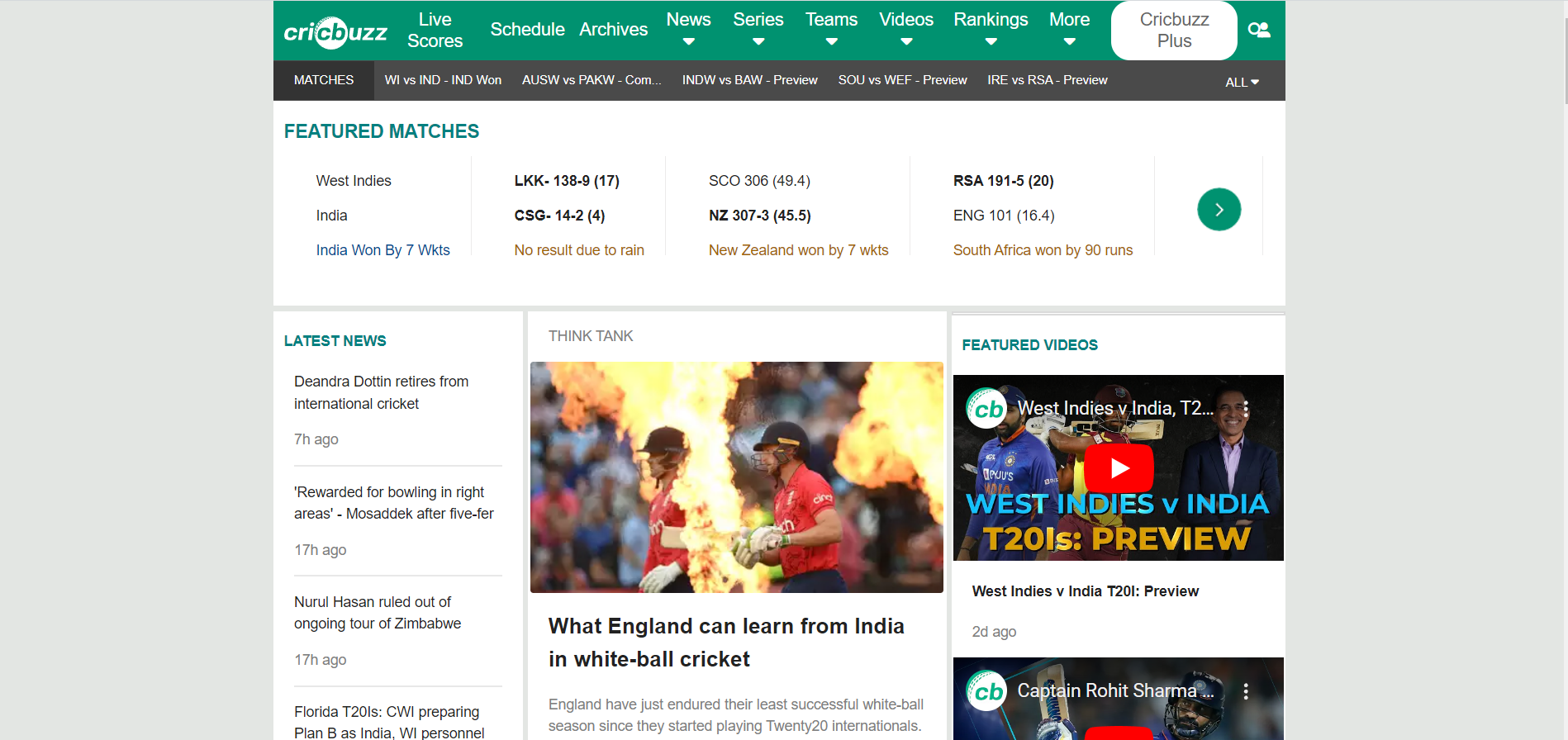Read Florida T20Is CWI Plan B article

(389, 722)
